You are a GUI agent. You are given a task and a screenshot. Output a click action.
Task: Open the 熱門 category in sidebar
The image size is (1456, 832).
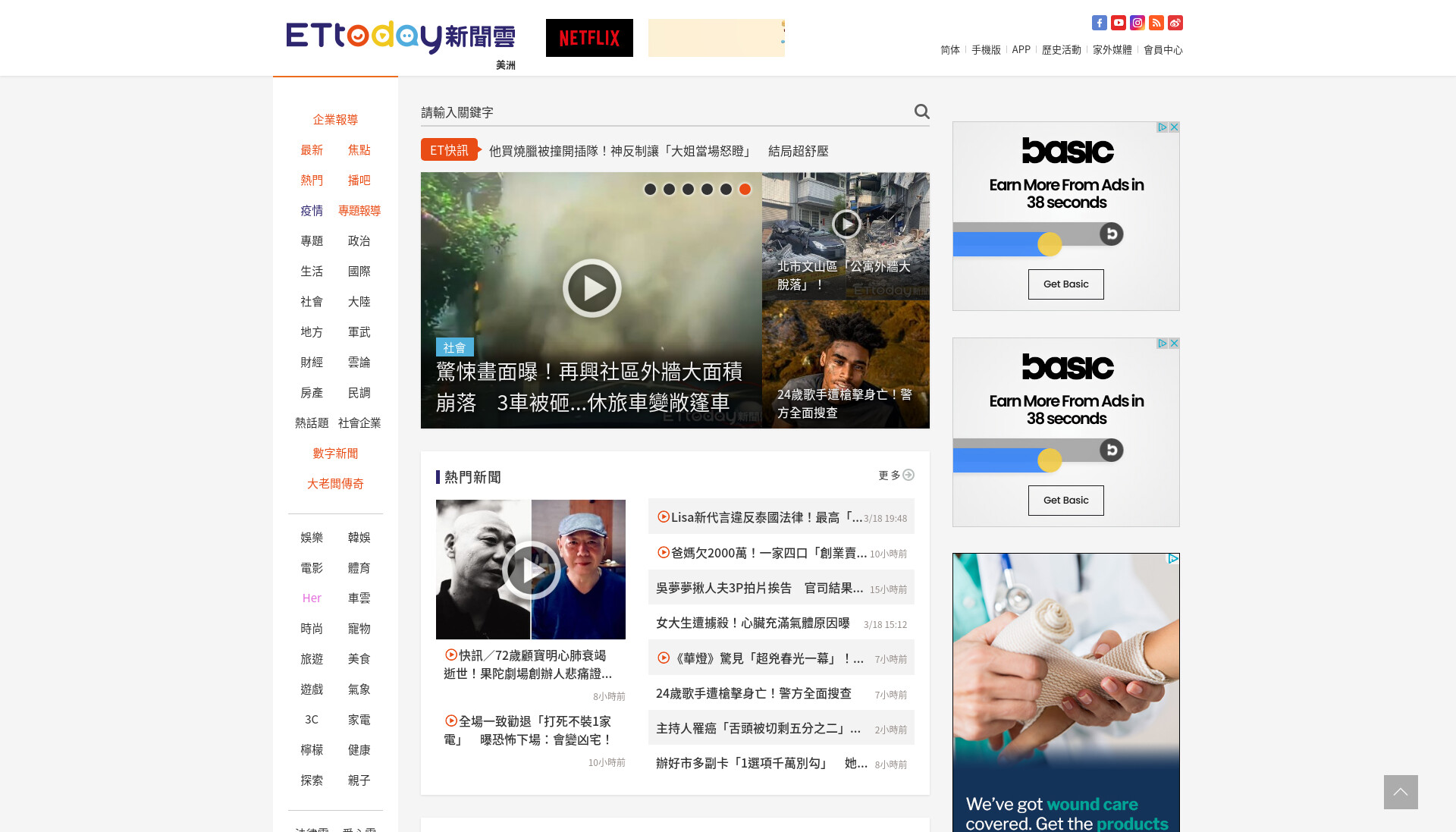[312, 181]
